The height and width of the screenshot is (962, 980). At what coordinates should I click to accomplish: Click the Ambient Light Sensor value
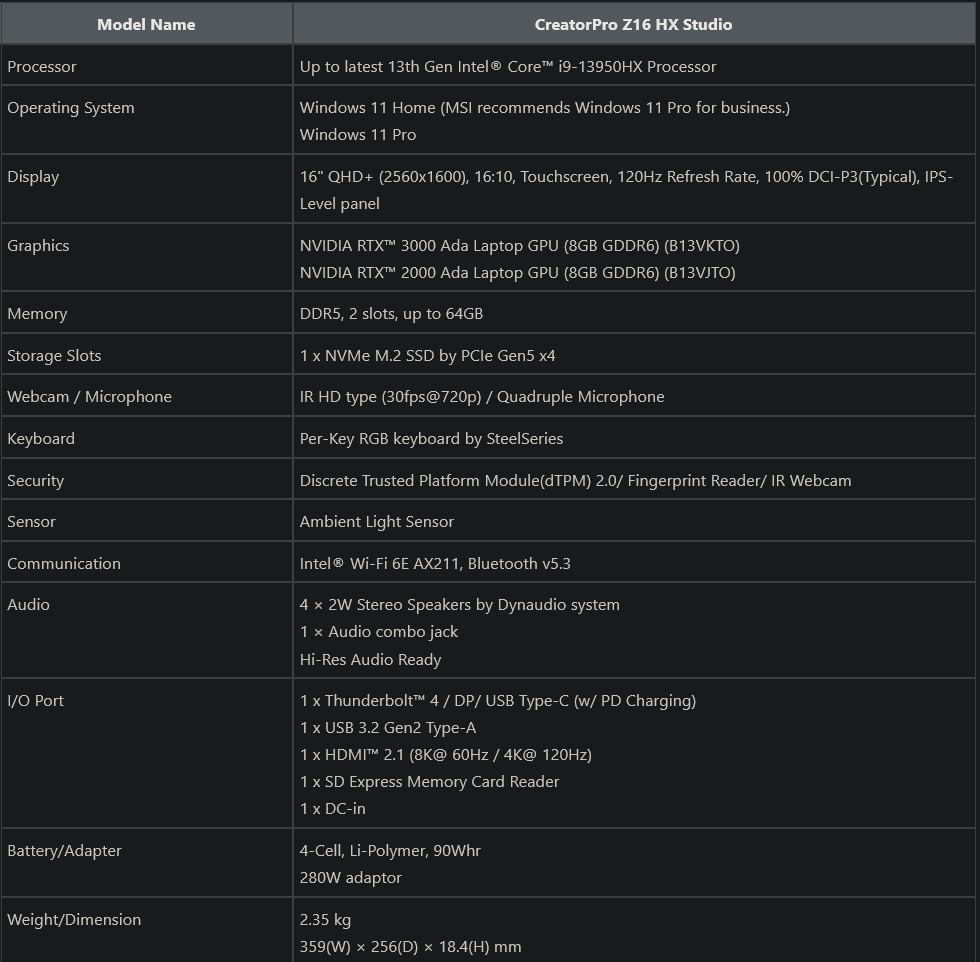[376, 522]
